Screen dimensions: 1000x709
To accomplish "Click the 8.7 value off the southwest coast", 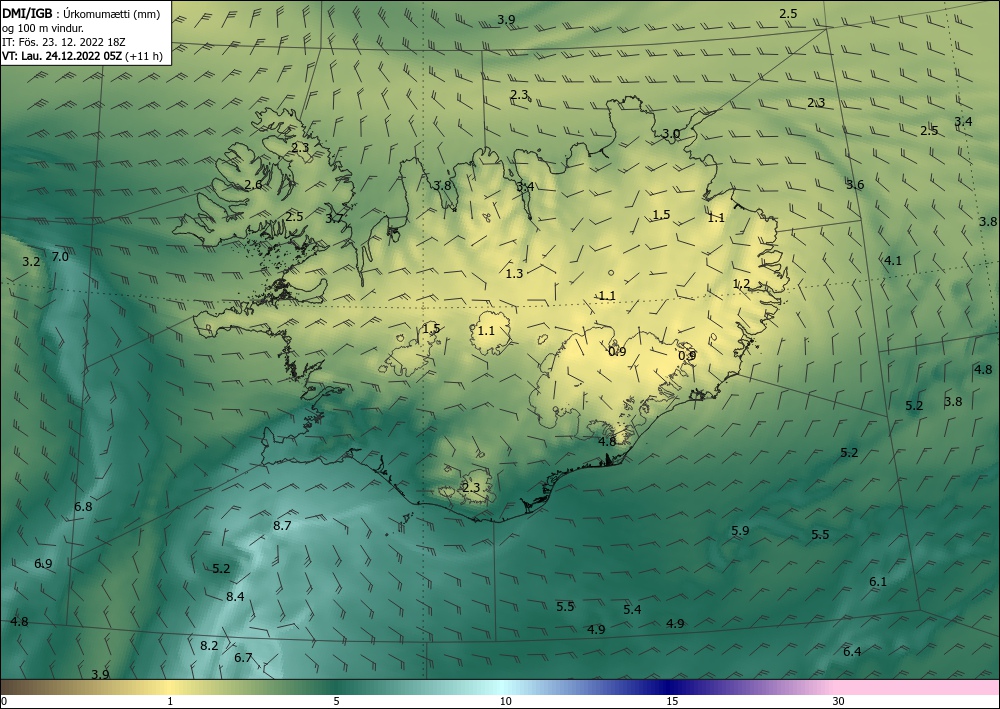I will [x=283, y=525].
